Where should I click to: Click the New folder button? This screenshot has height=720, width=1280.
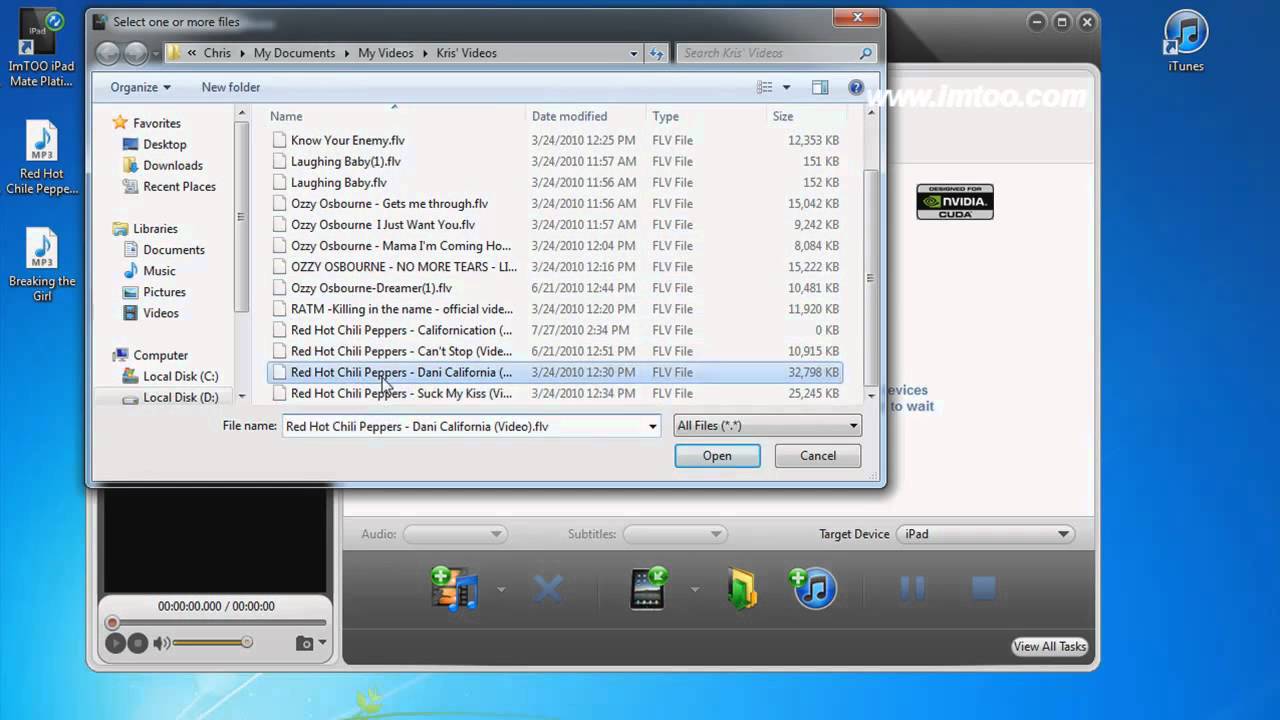point(231,87)
